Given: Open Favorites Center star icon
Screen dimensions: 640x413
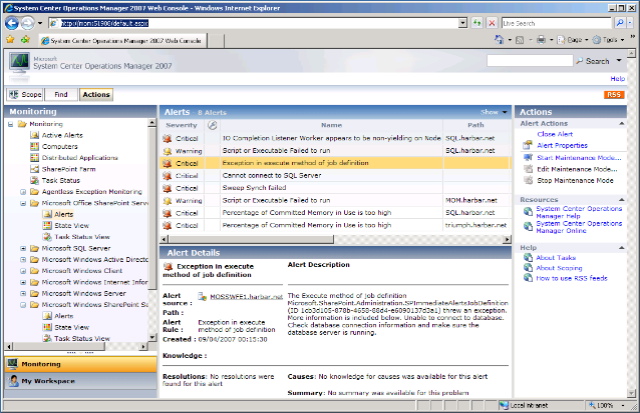Looking at the screenshot, I should pyautogui.click(x=10, y=40).
